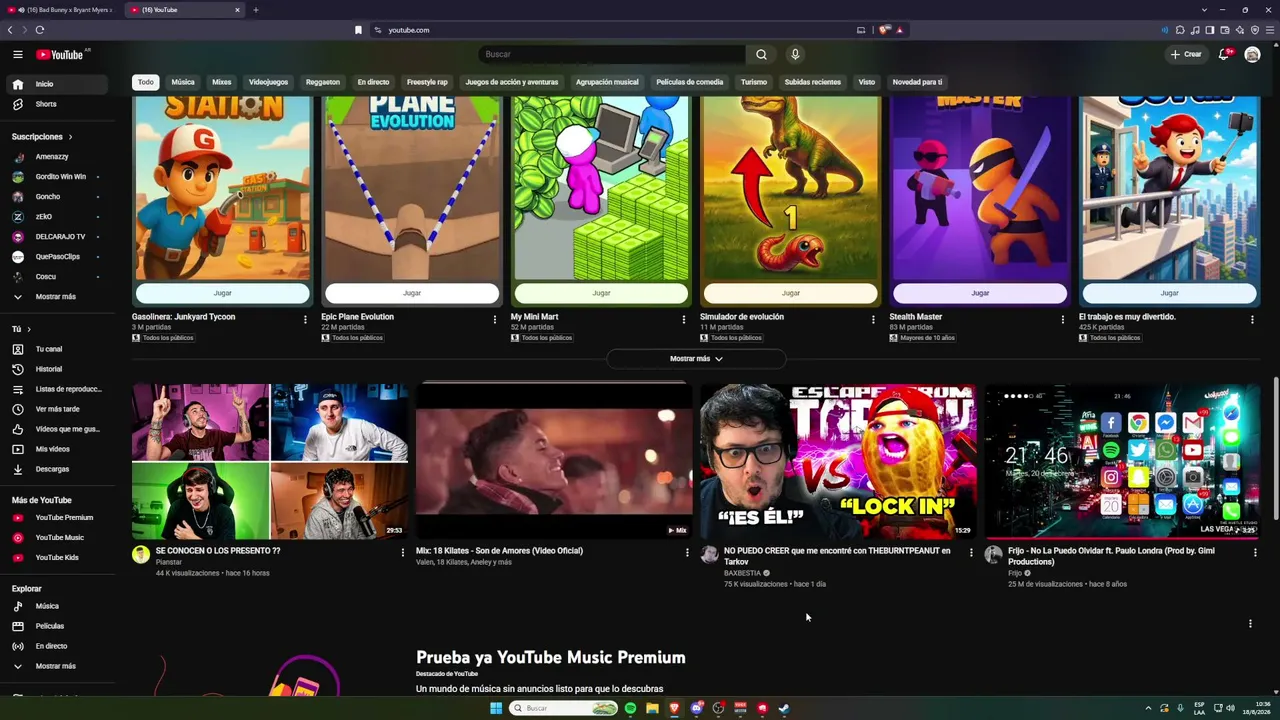This screenshot has width=1280, height=720.
Task: Open the Inicio sidebar item
Action: tap(56, 84)
